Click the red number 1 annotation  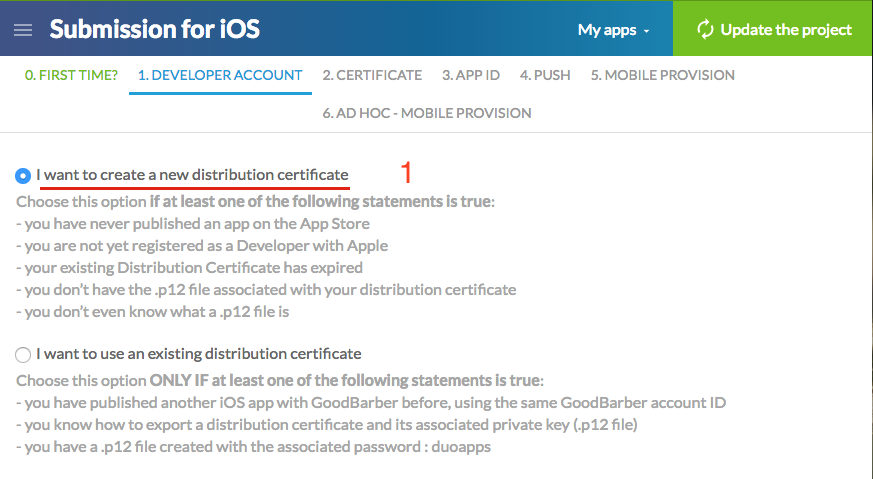click(x=406, y=173)
